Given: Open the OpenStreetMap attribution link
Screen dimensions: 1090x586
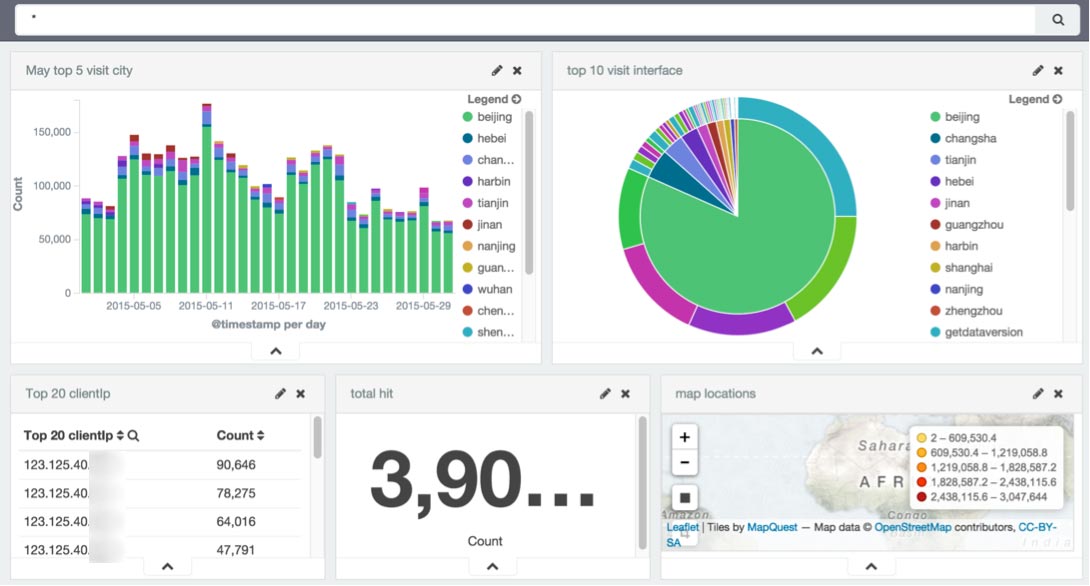Looking at the screenshot, I should 912,527.
